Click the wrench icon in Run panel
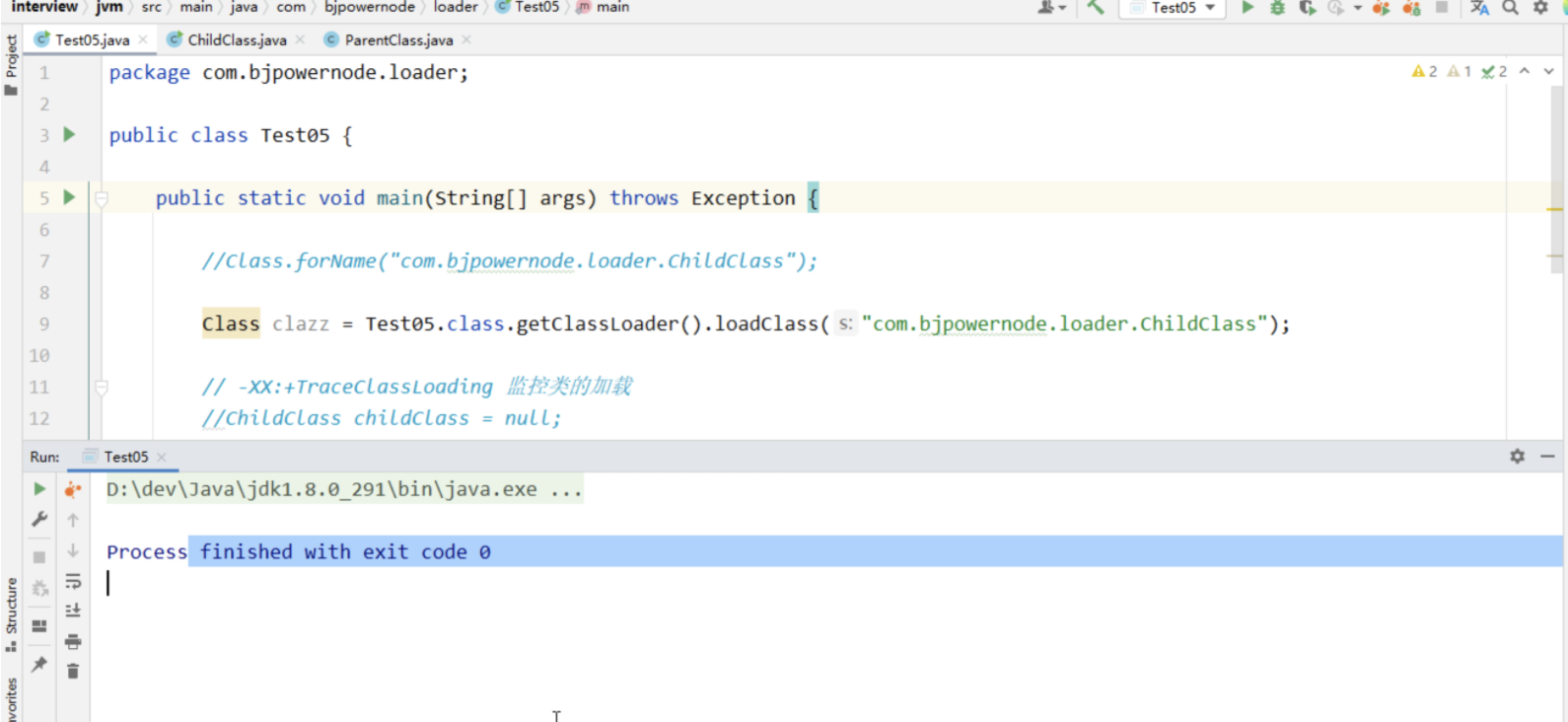The height and width of the screenshot is (722, 1568). tap(39, 519)
